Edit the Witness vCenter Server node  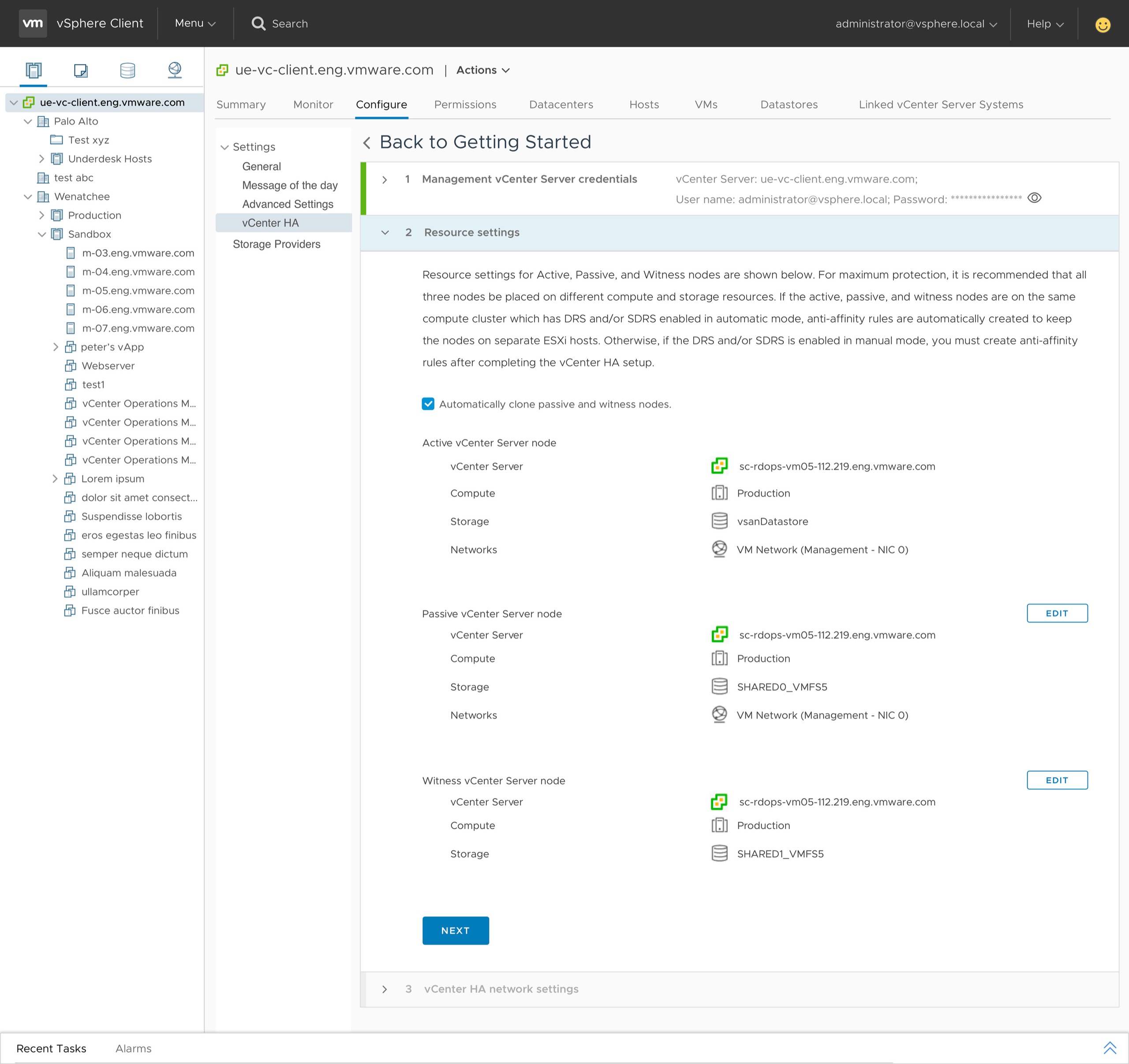point(1057,780)
